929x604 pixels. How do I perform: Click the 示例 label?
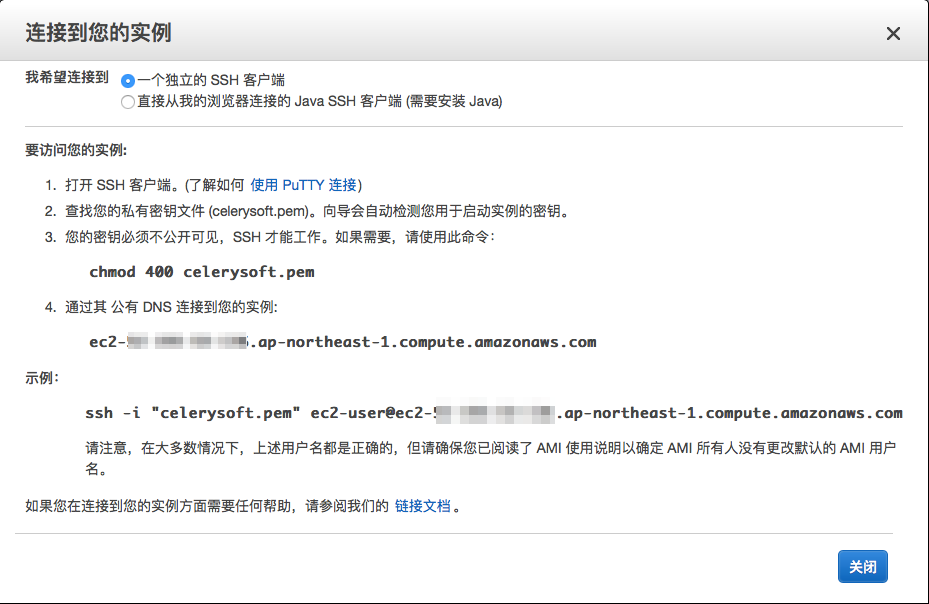(x=41, y=378)
